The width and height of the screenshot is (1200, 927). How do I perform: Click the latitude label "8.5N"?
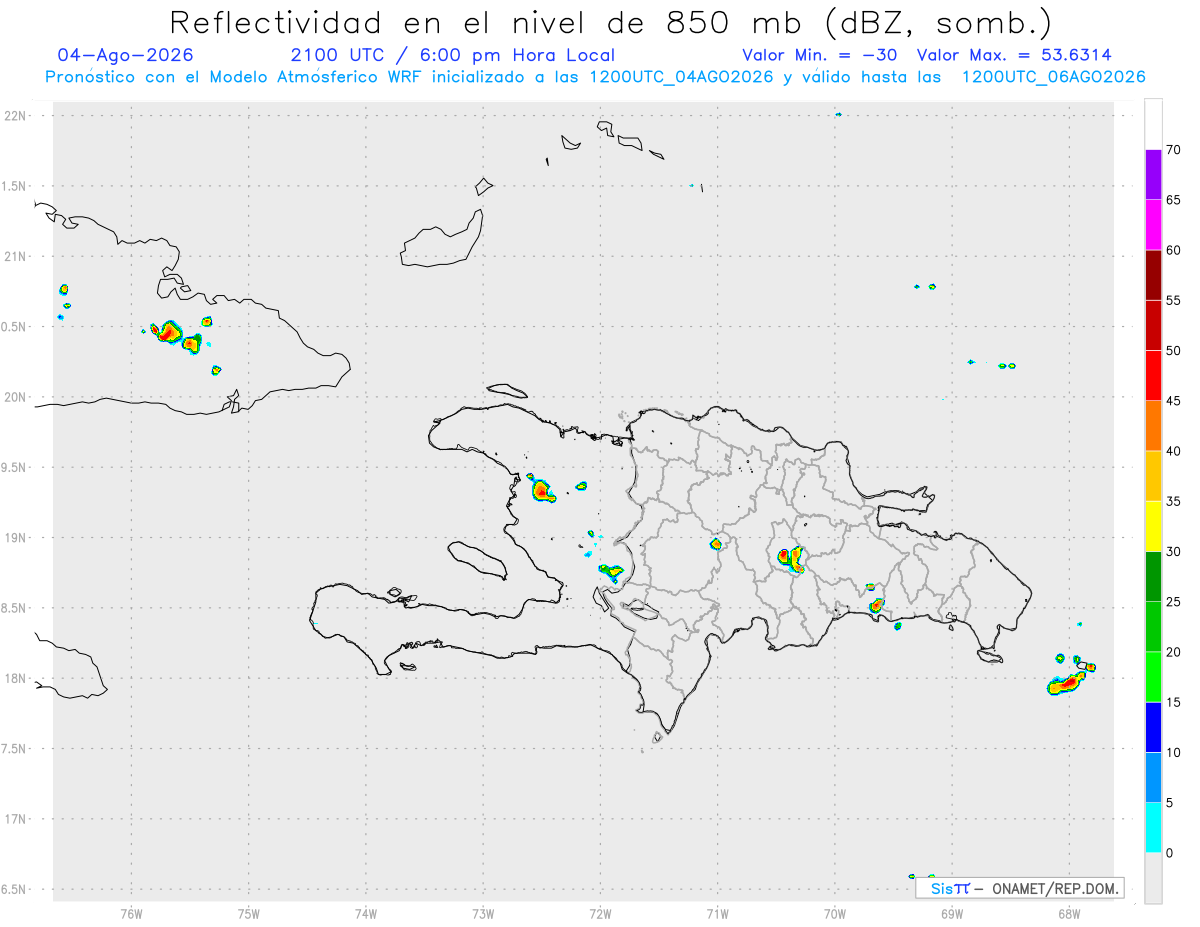13,608
